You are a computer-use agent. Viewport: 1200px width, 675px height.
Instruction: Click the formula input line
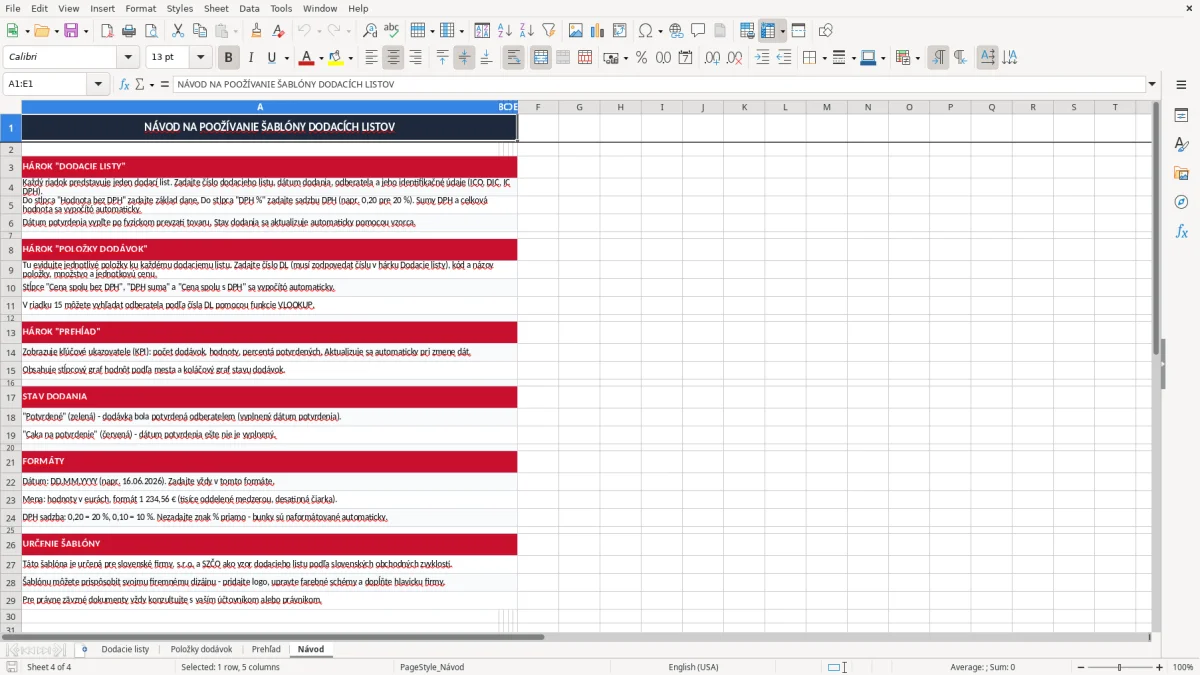click(658, 84)
